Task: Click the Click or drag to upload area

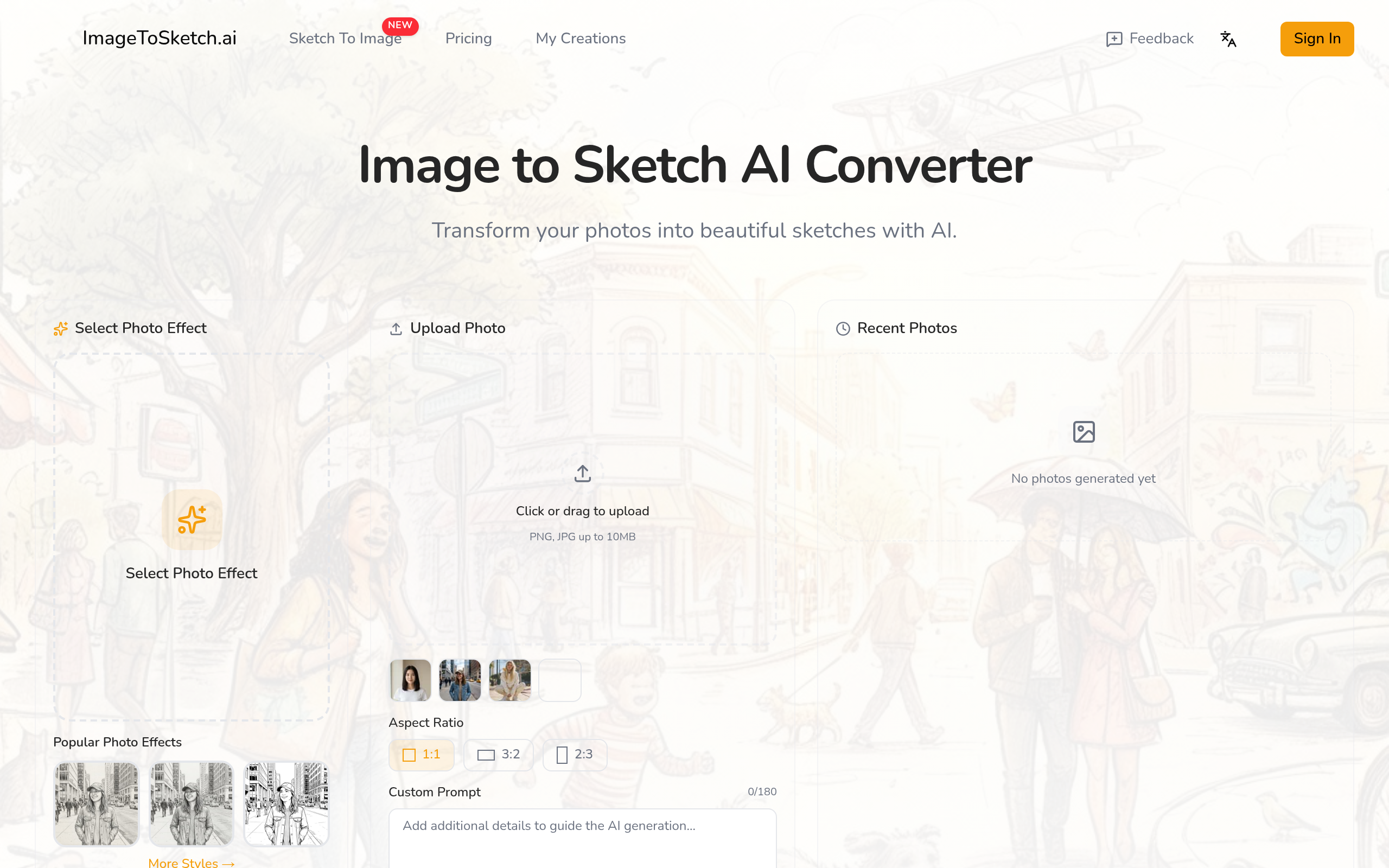Action: [583, 499]
